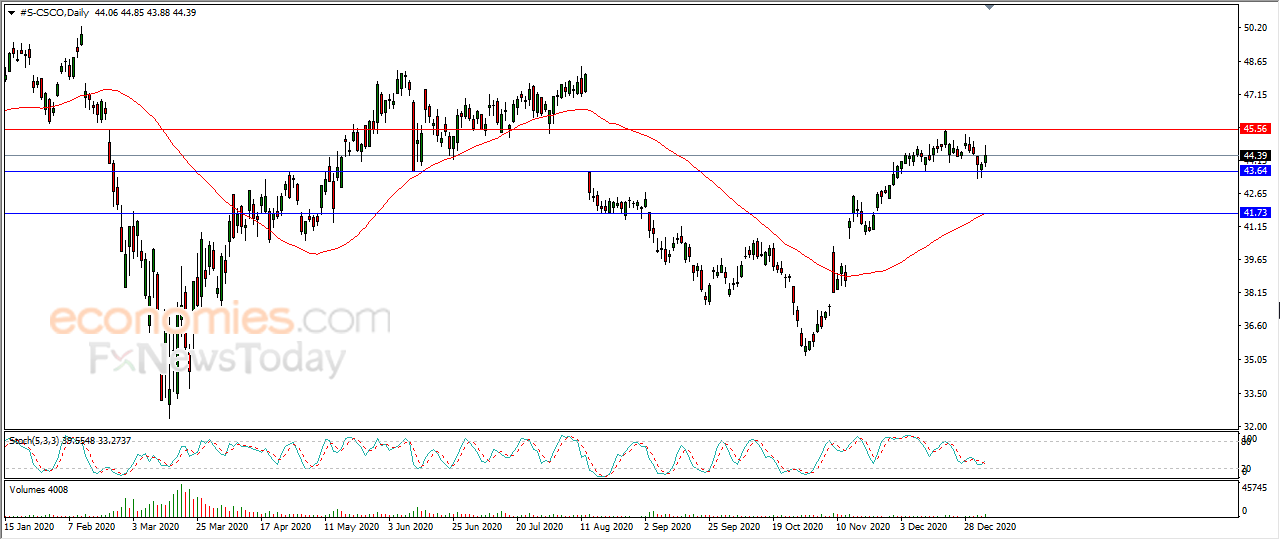Click the 36.60 price axis label
Viewport: 1280px width, 540px height.
pos(1254,326)
